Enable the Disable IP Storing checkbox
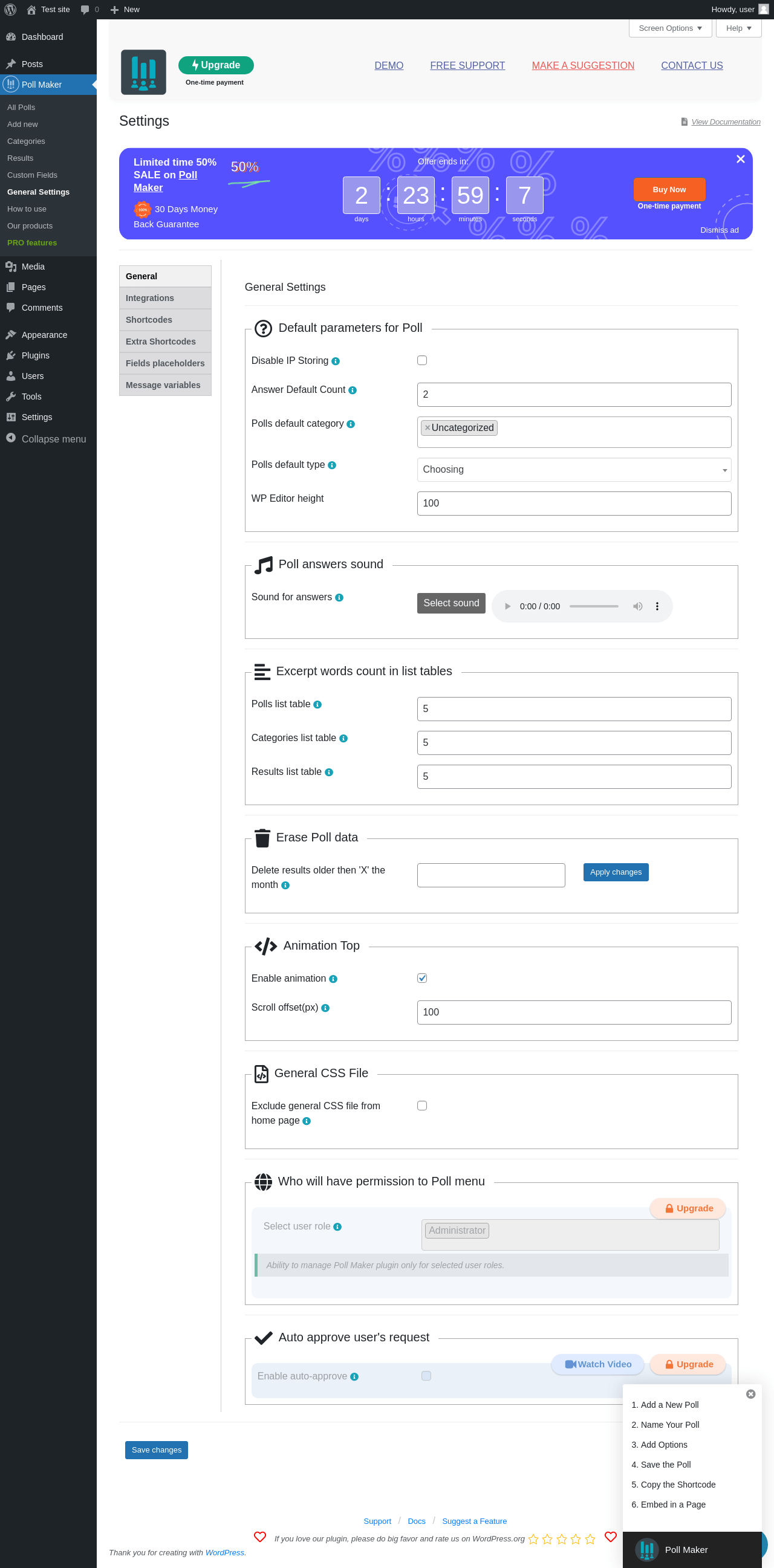The width and height of the screenshot is (774, 1568). click(x=422, y=360)
